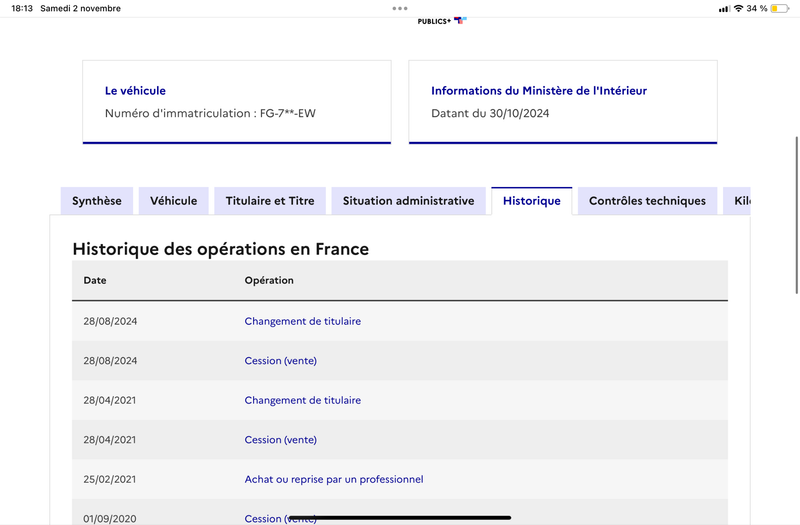Click the registration number FG-7**-EW text
The image size is (800, 525).
click(288, 113)
